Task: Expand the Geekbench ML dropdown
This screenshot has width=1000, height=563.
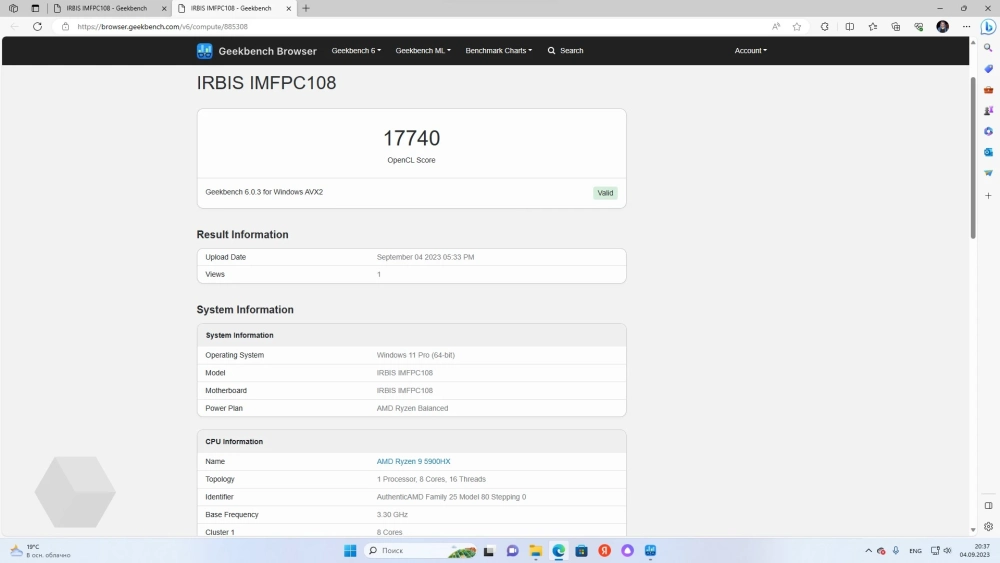Action: coord(422,51)
